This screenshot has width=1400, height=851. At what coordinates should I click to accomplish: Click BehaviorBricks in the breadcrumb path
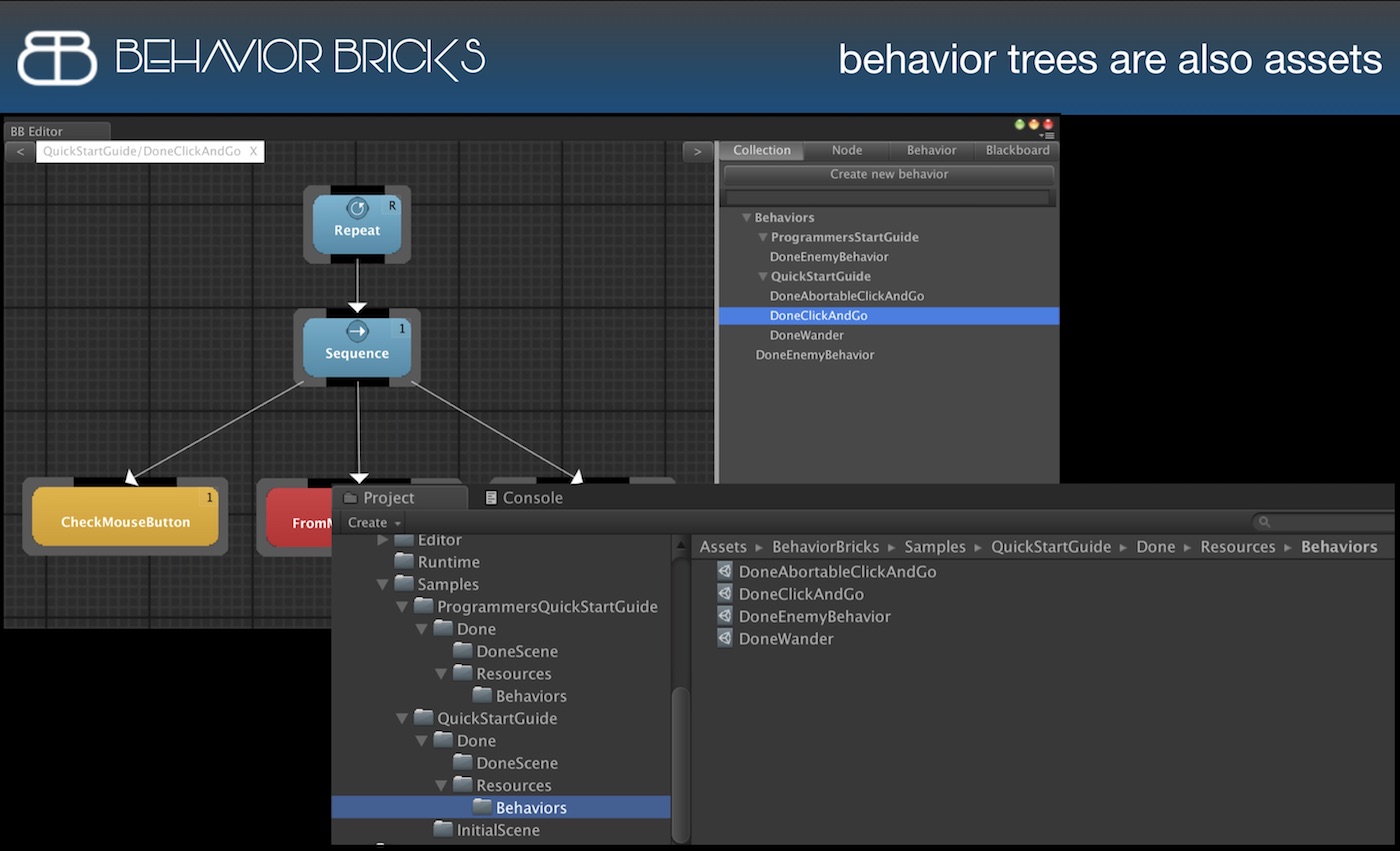pyautogui.click(x=825, y=547)
